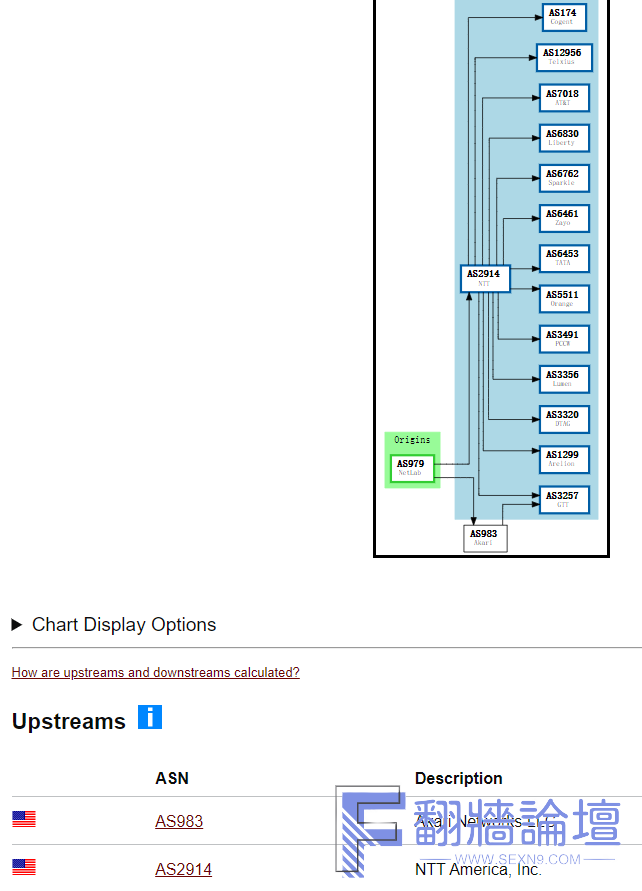This screenshot has width=642, height=891.
Task: Click the US flag beside AS2914
Action: tap(24, 867)
